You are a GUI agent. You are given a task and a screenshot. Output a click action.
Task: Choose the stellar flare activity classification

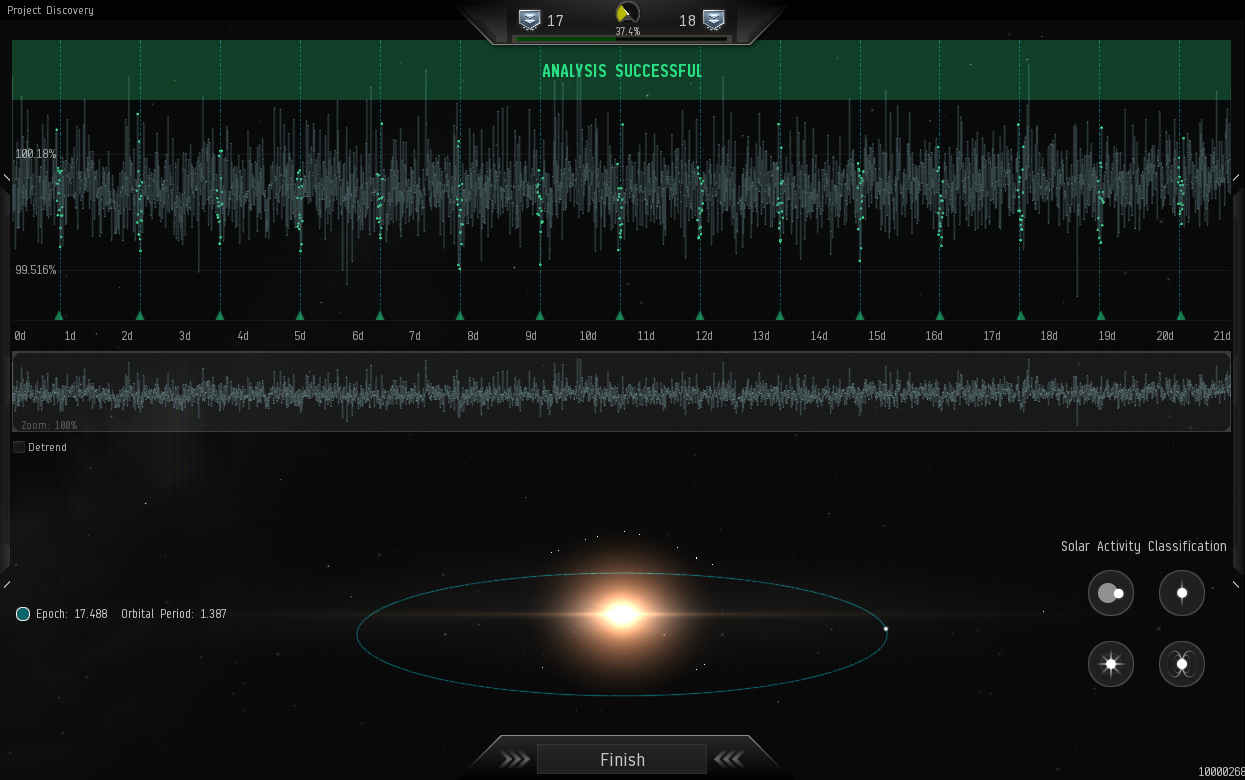point(1111,664)
